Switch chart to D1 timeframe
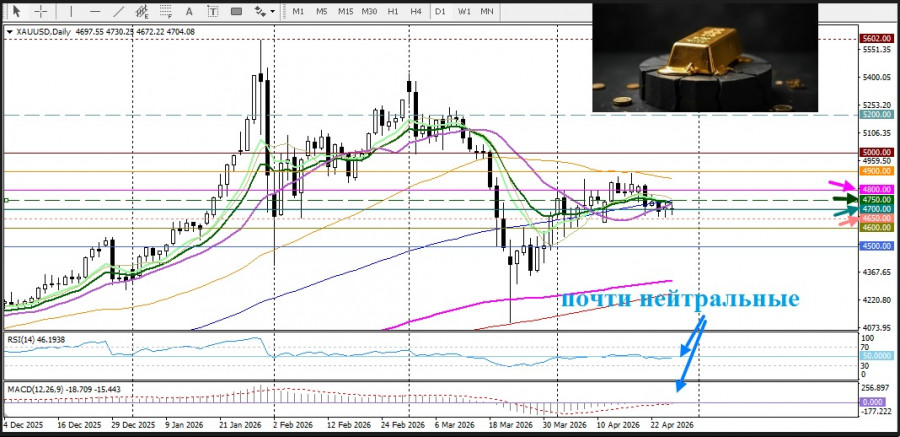900x437 pixels. point(440,11)
